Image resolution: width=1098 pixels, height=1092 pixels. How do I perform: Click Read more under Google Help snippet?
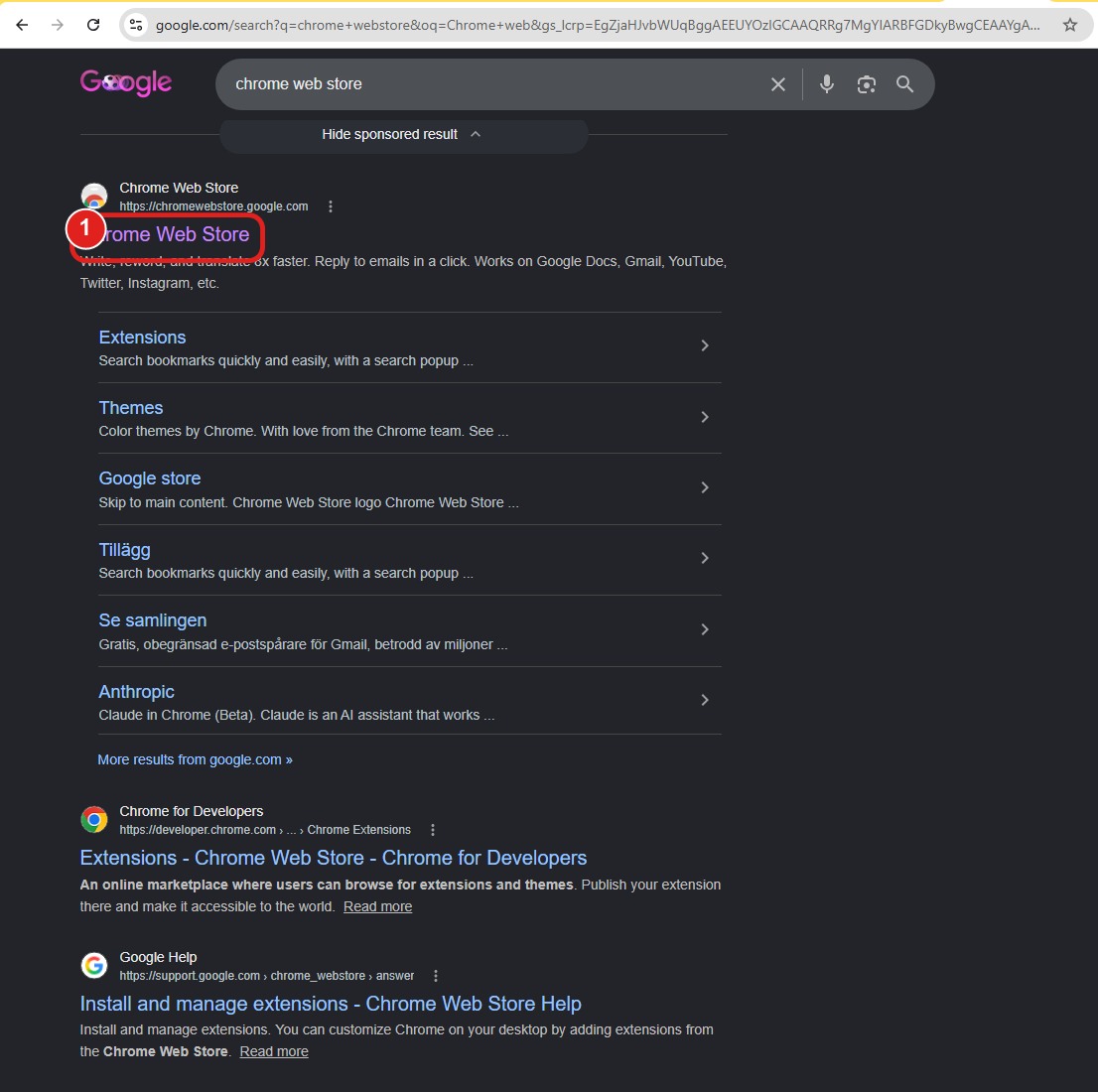[274, 1052]
